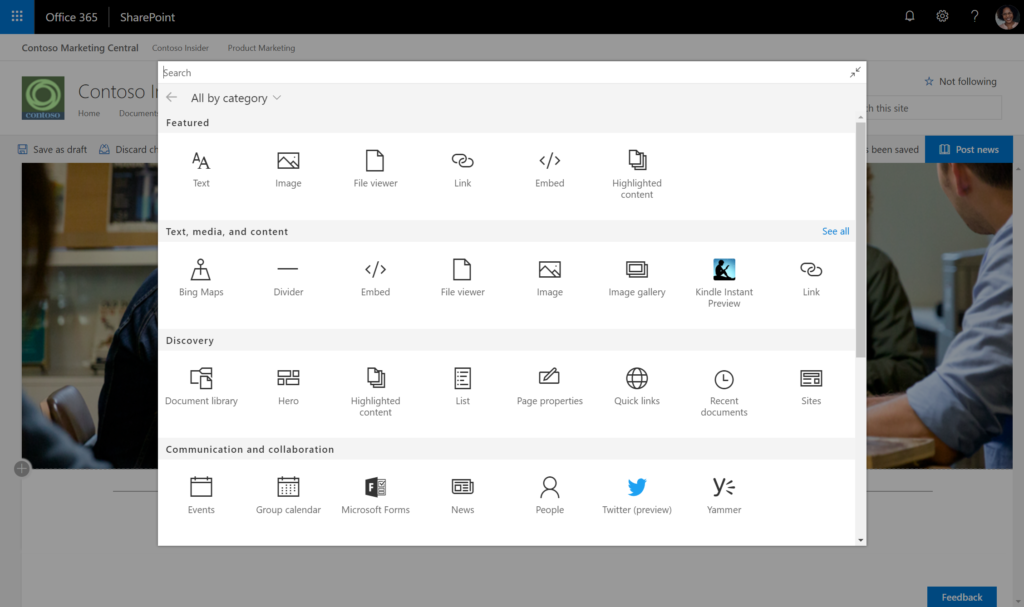Add the Image gallery web part

(637, 278)
